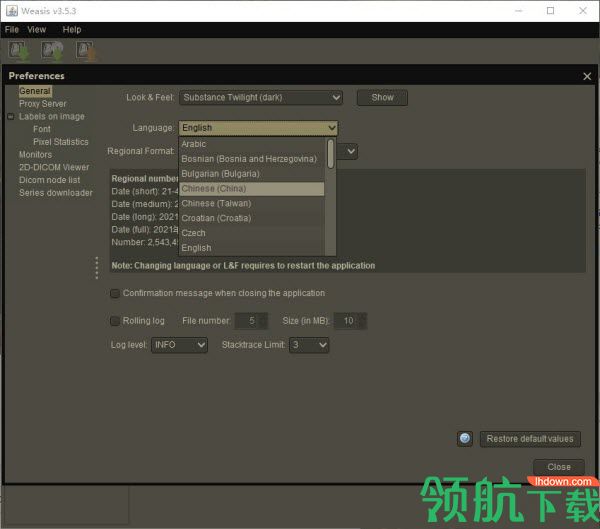Open the File menu
This screenshot has width=600, height=529.
click(x=12, y=29)
